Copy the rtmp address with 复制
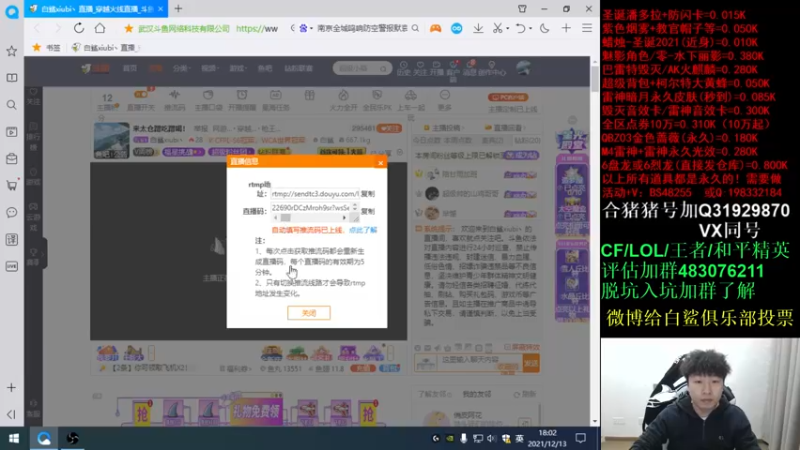This screenshot has width=800, height=450. 368,194
